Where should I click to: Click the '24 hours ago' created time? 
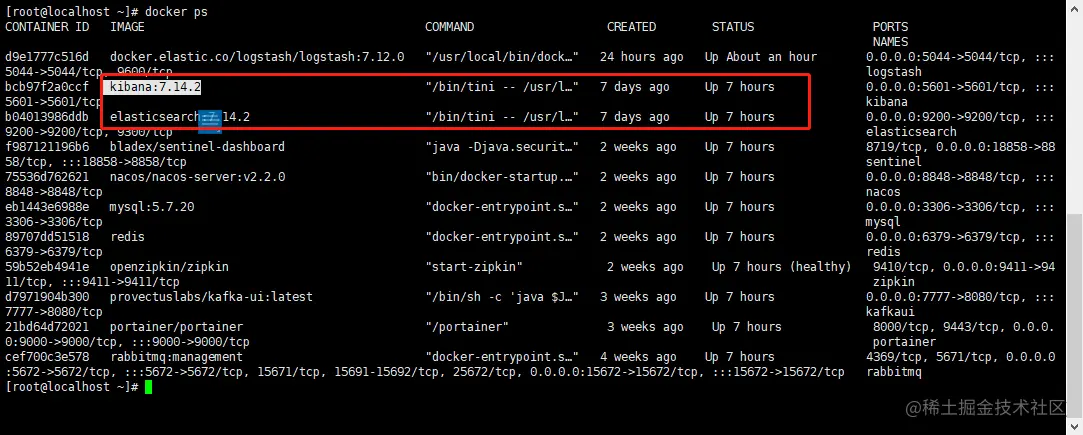click(x=642, y=57)
